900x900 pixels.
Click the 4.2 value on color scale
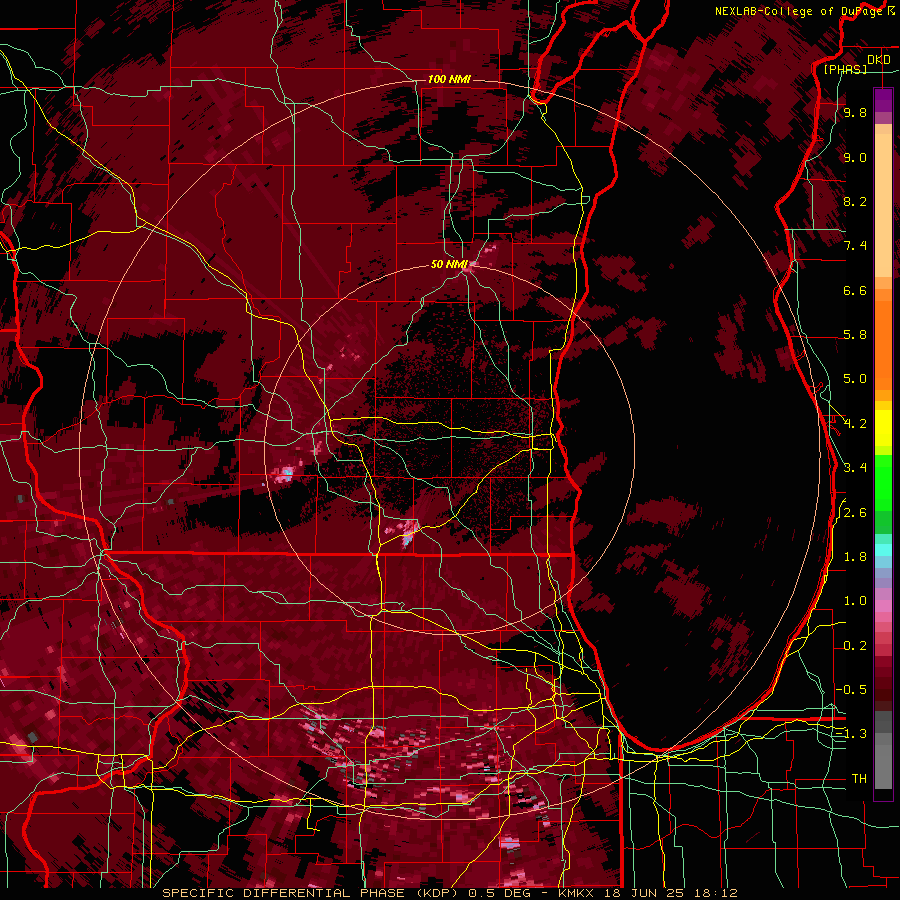tap(855, 424)
